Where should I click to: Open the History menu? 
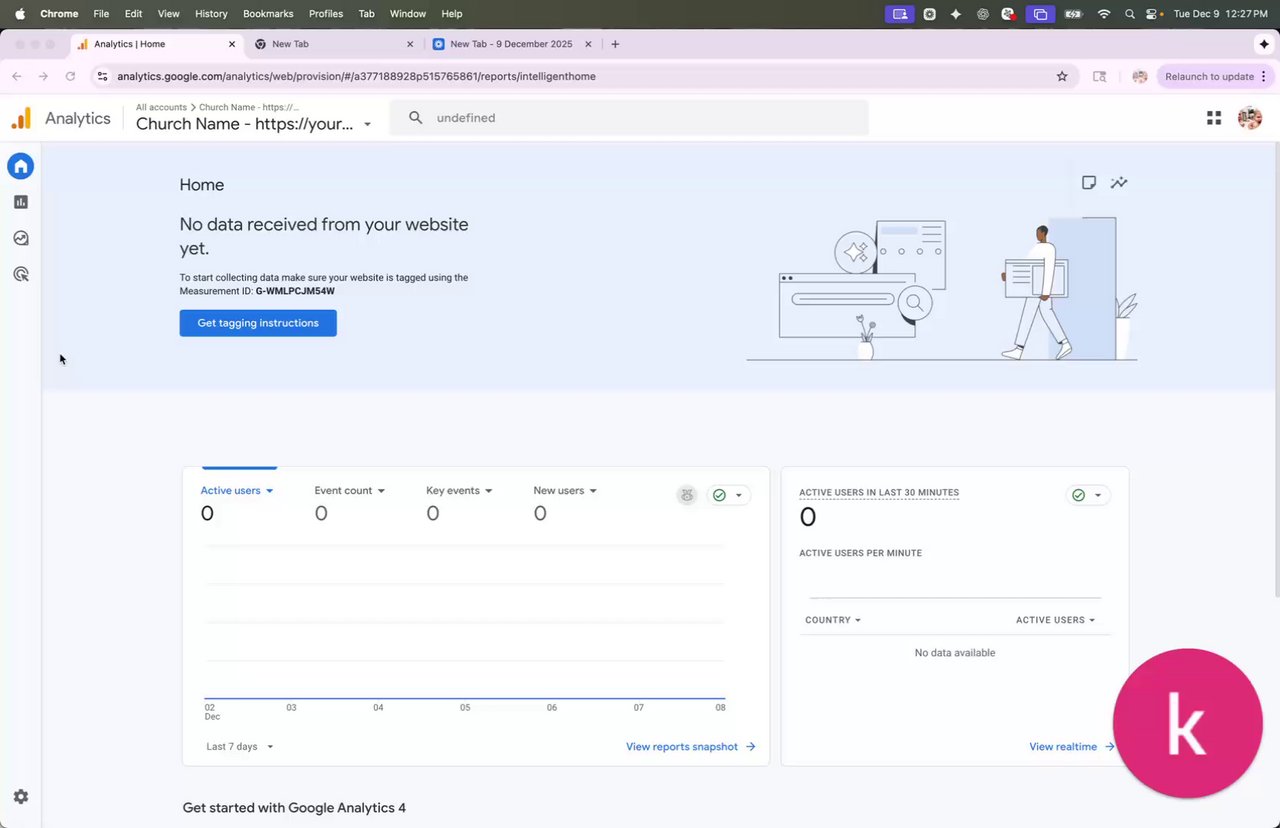pos(211,14)
